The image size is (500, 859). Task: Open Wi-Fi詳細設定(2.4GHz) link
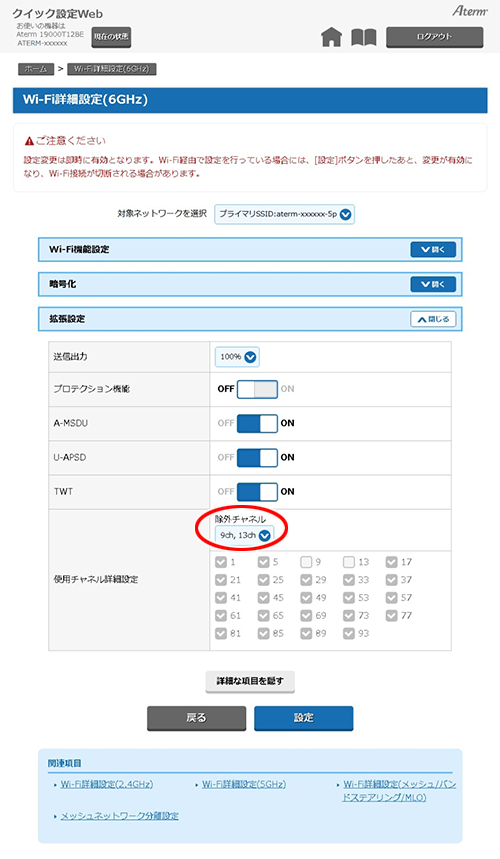tap(107, 784)
